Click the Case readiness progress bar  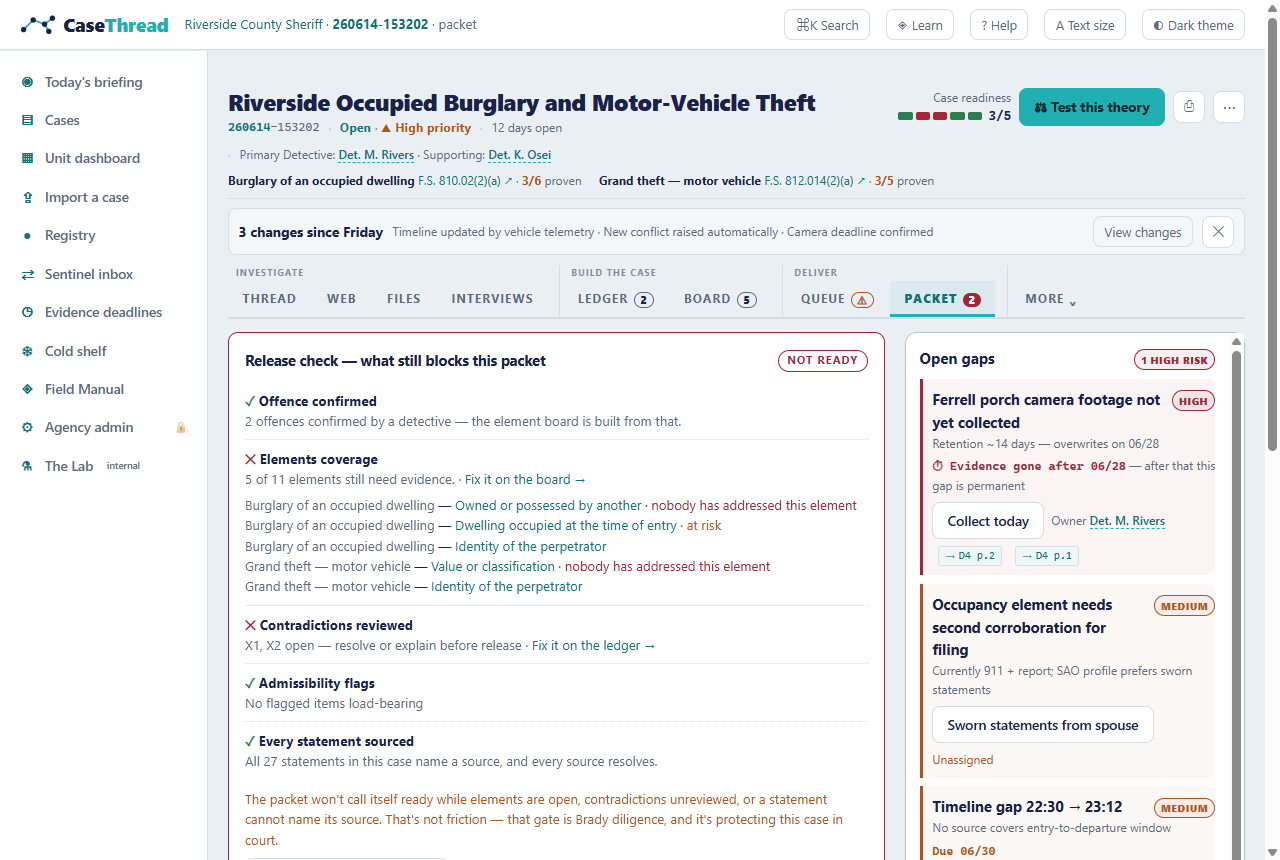click(940, 116)
